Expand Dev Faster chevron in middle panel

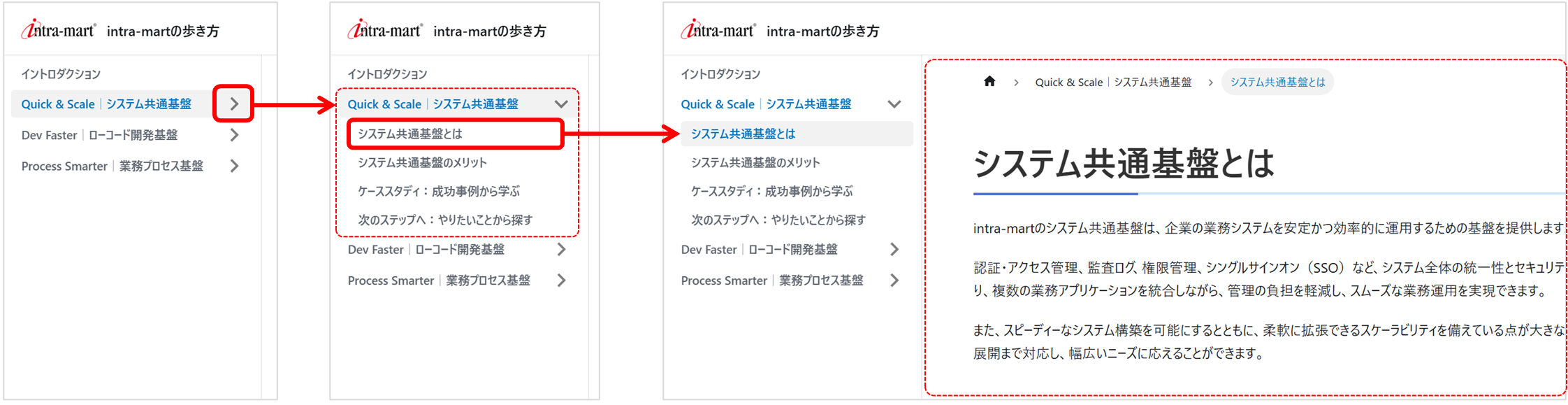[x=561, y=249]
